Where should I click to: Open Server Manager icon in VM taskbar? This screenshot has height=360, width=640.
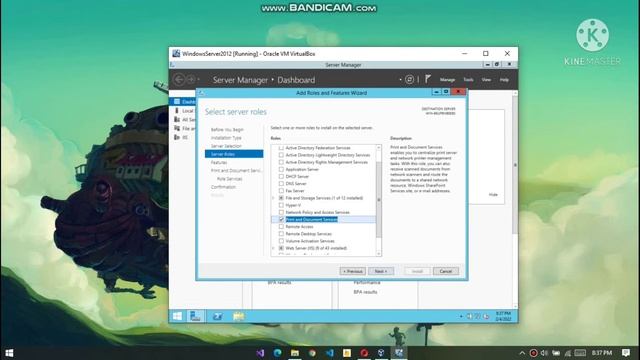pos(196,316)
